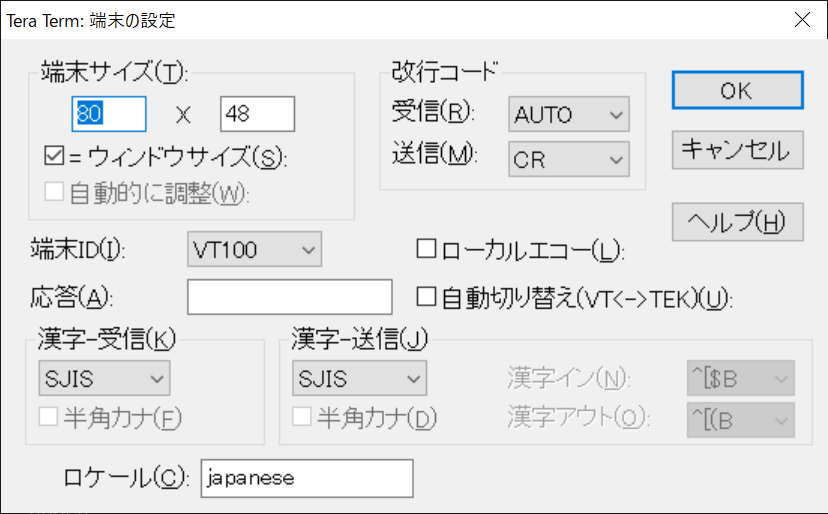Open help with ヘルプ(H) button
The height and width of the screenshot is (514, 828).
coord(737,222)
